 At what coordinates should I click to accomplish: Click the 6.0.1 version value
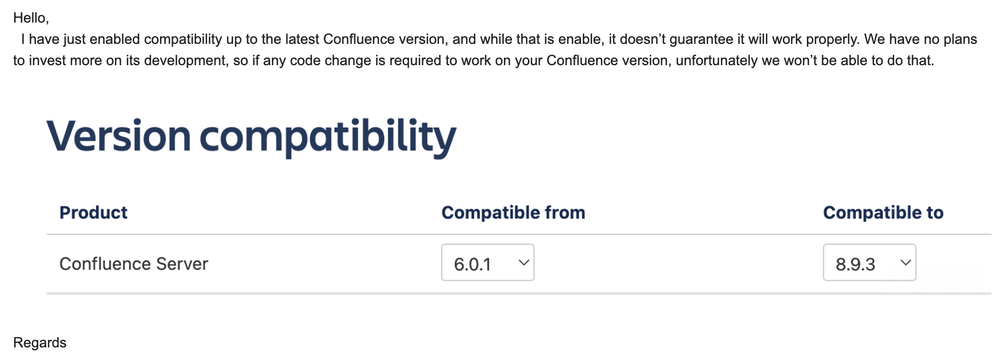(472, 264)
